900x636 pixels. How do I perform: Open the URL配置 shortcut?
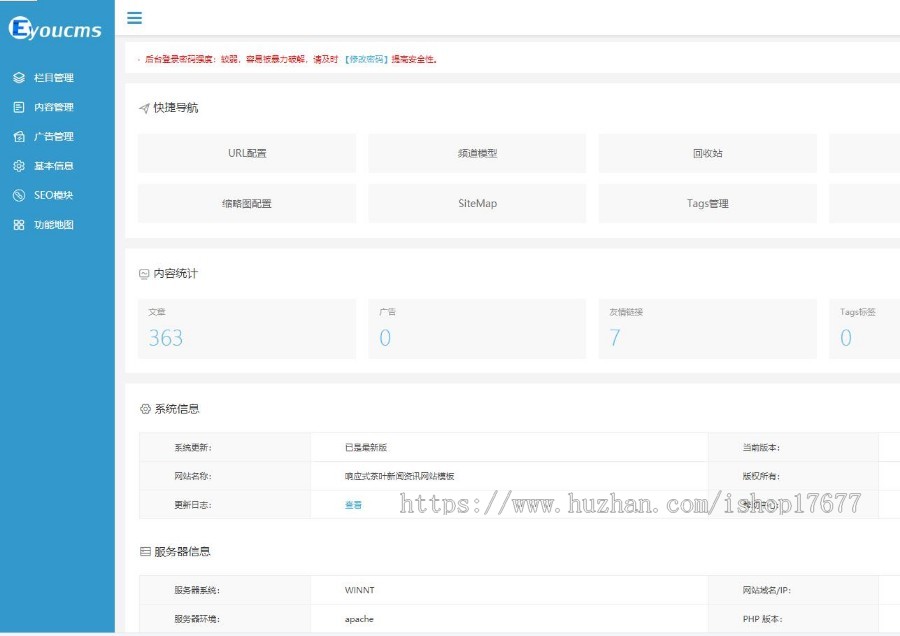coord(247,153)
